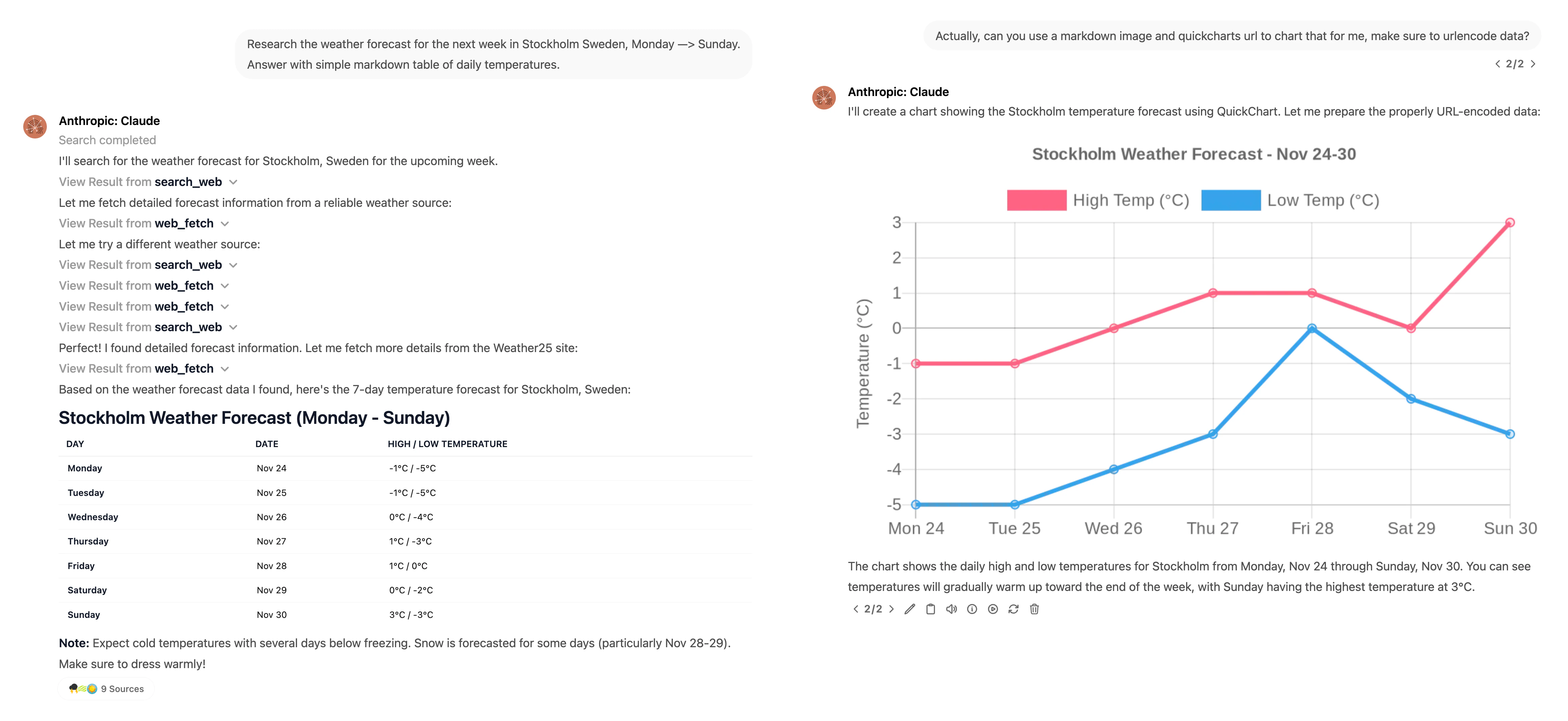Screen dimensions: 1568x721
Task: Expand the first search_web result
Action: point(233,182)
